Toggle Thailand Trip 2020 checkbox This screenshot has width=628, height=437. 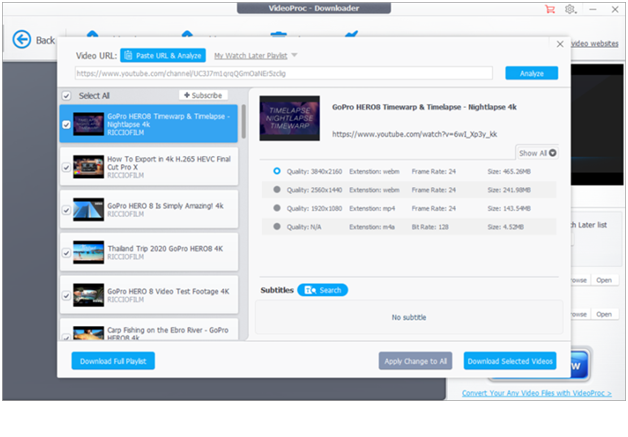[x=66, y=253]
